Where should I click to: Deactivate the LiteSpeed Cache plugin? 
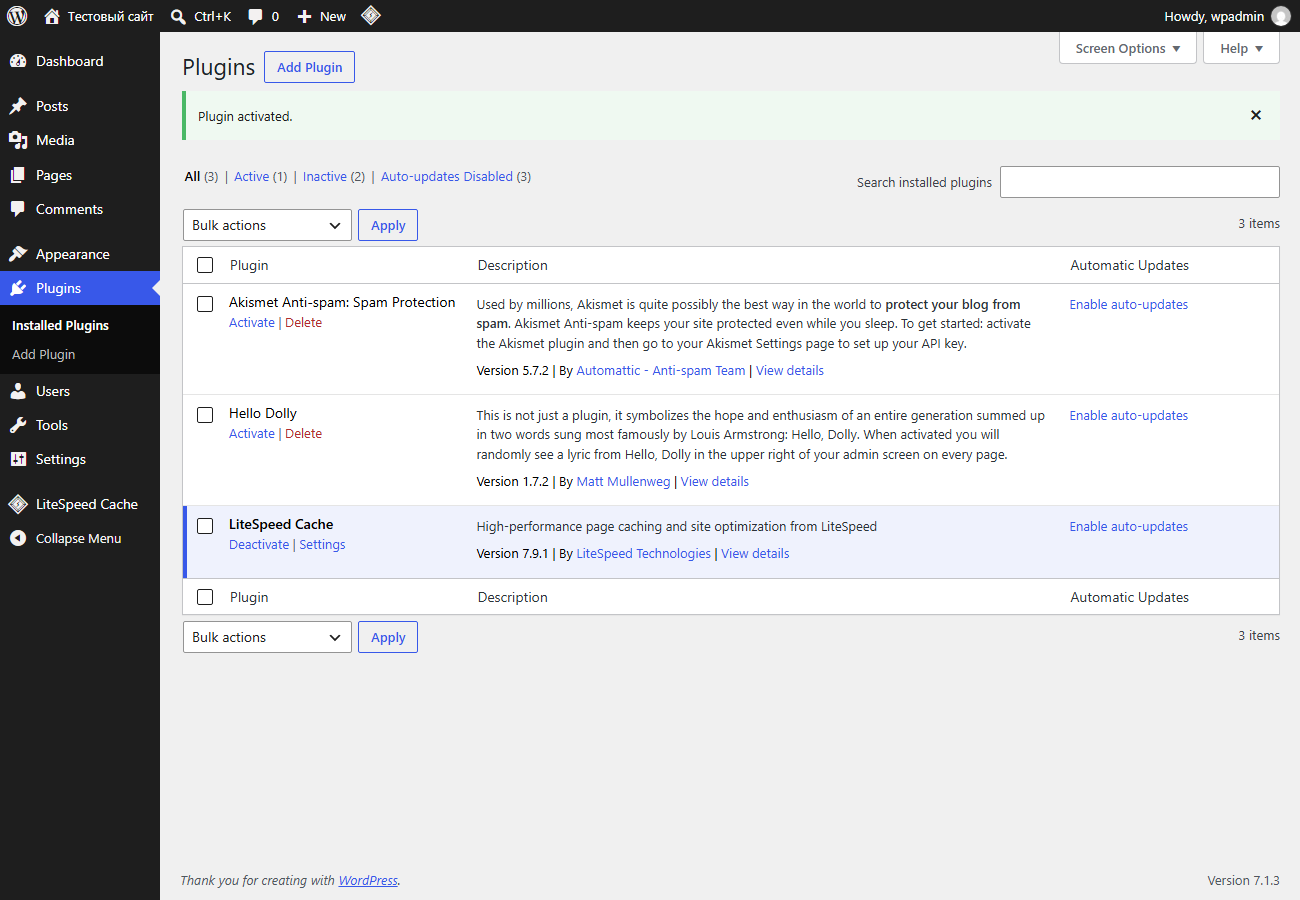259,545
